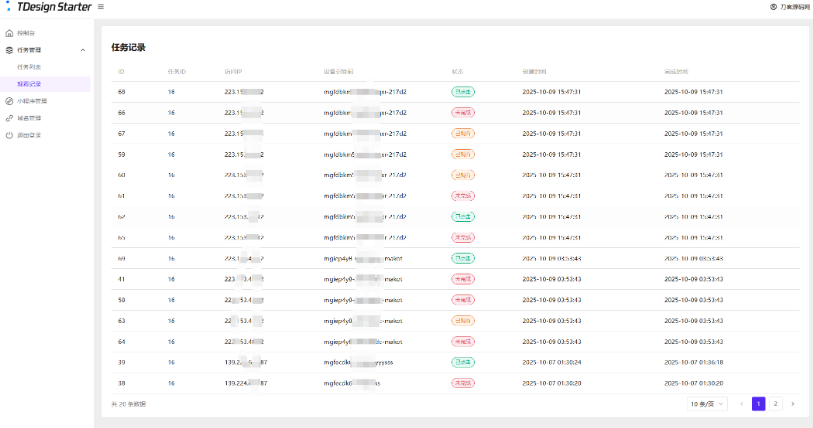This screenshot has height=428, width=813.
Task: Click the compass icon in the sidebar
Action: coord(10,101)
